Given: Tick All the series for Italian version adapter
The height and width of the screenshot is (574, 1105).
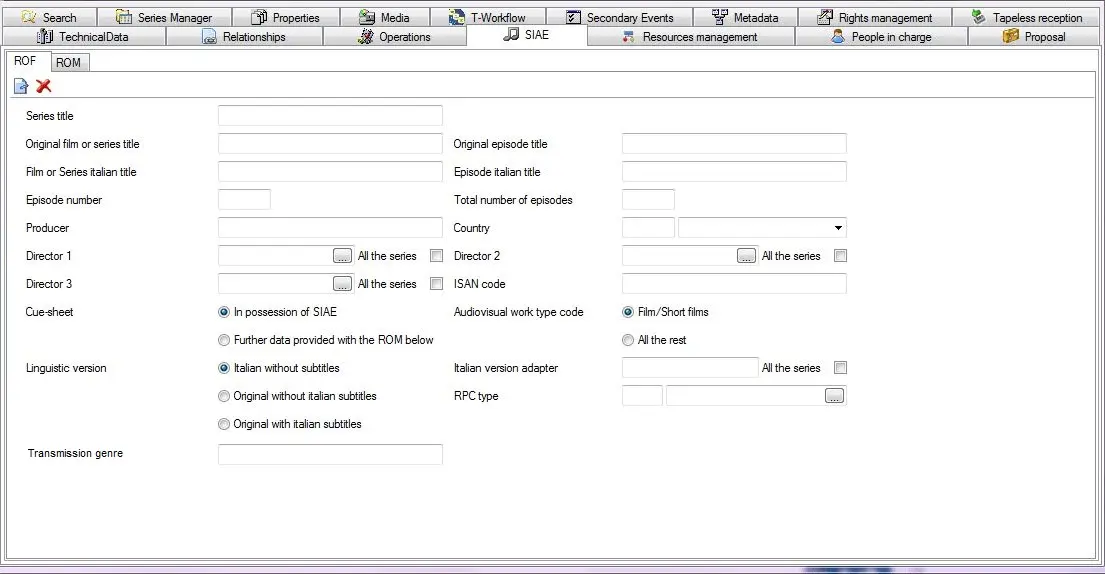Looking at the screenshot, I should (x=840, y=368).
